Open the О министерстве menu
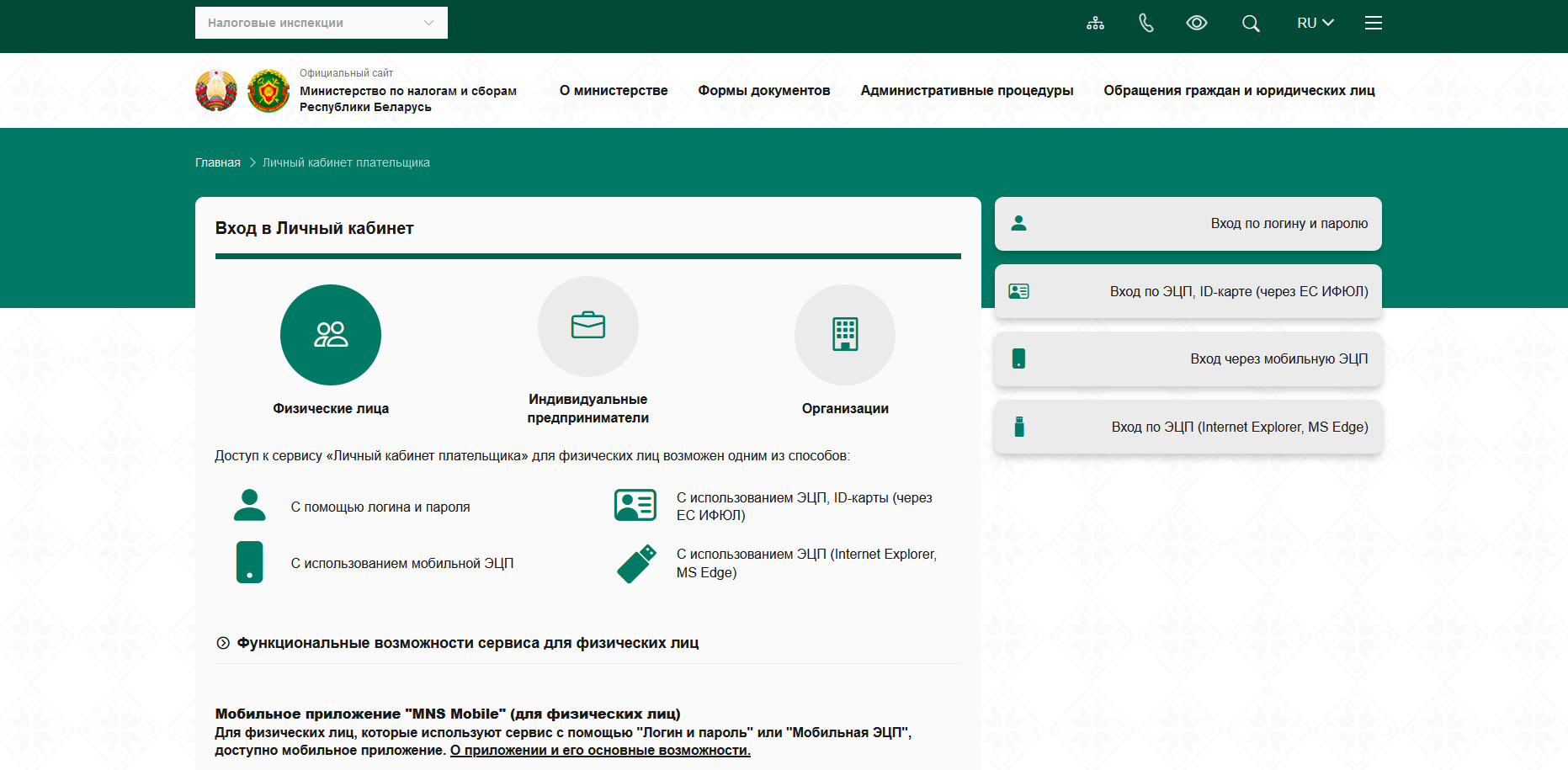 613,91
